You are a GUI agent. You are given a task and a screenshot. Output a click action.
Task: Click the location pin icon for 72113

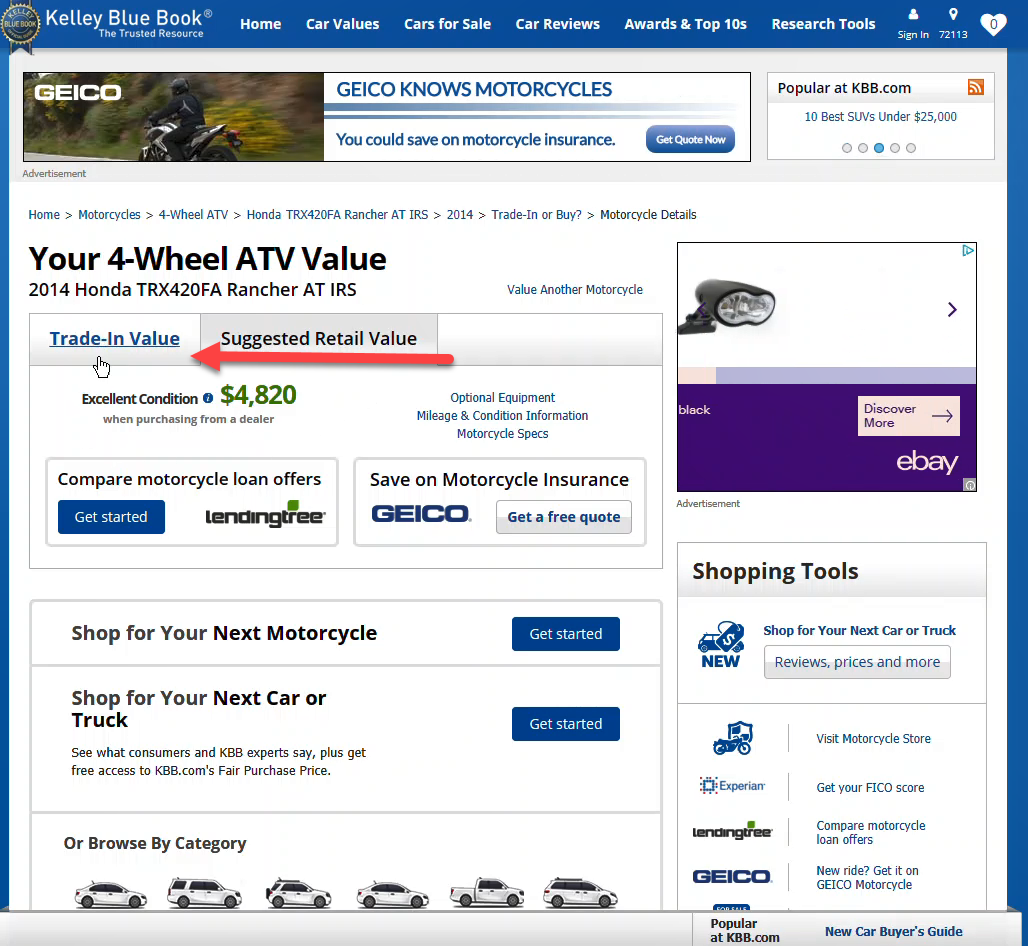click(x=953, y=14)
